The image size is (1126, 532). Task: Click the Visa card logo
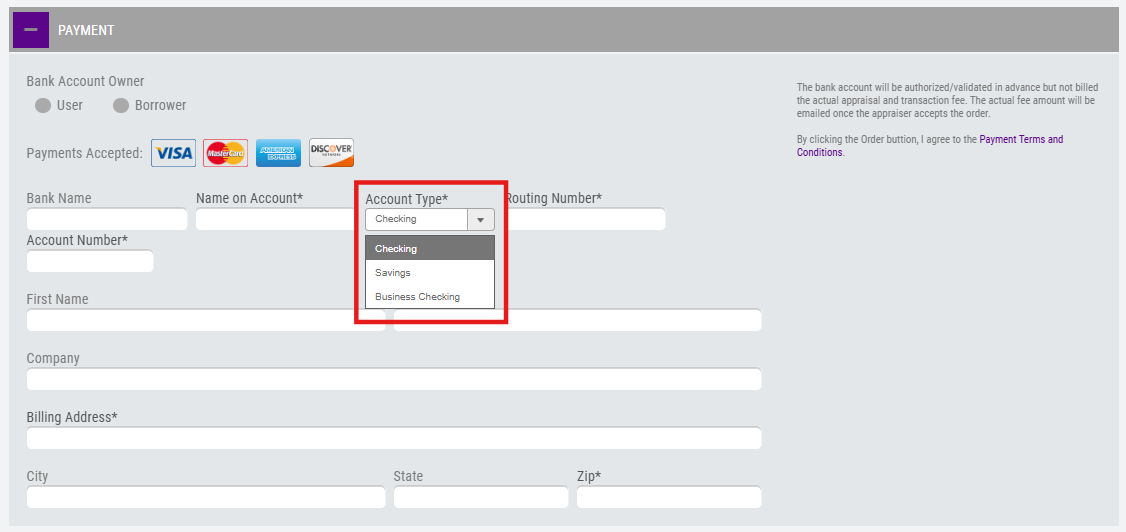pos(173,153)
